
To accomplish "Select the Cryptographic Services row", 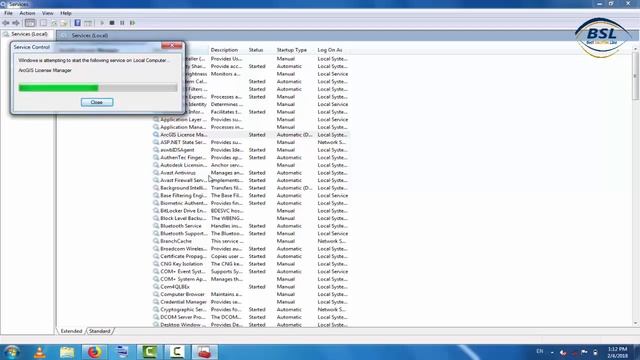I will (251, 309).
